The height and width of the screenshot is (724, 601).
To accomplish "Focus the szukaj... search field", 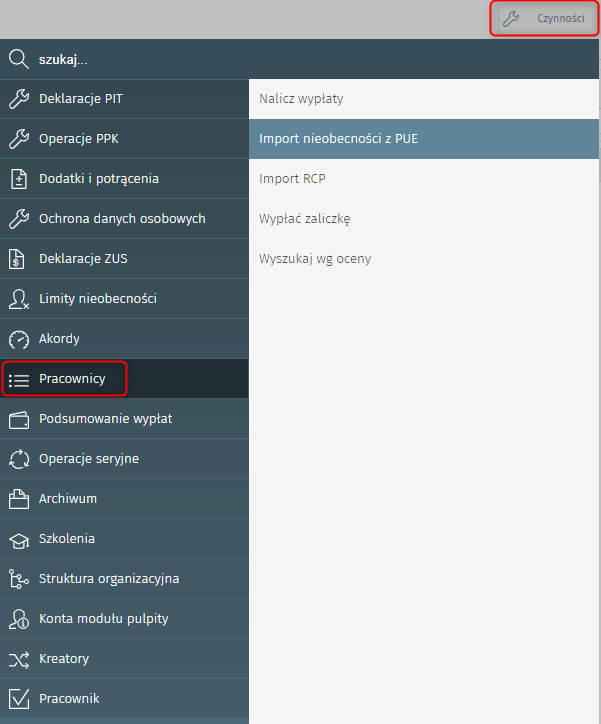I will point(150,60).
